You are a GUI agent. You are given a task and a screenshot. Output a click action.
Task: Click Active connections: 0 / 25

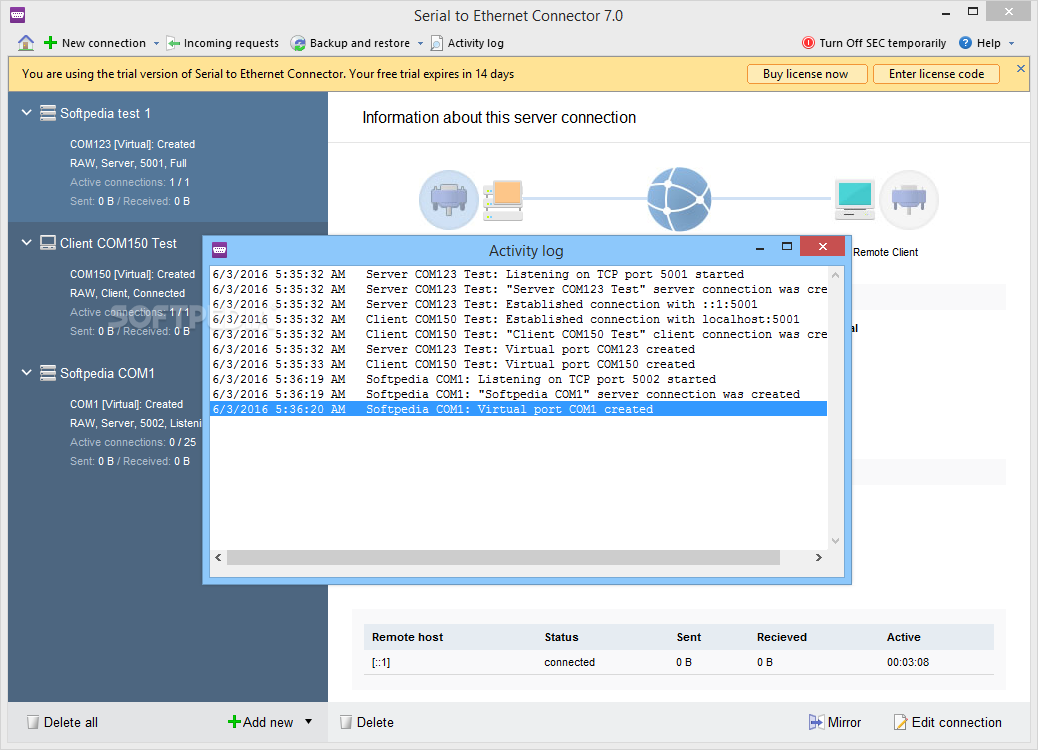click(x=133, y=442)
